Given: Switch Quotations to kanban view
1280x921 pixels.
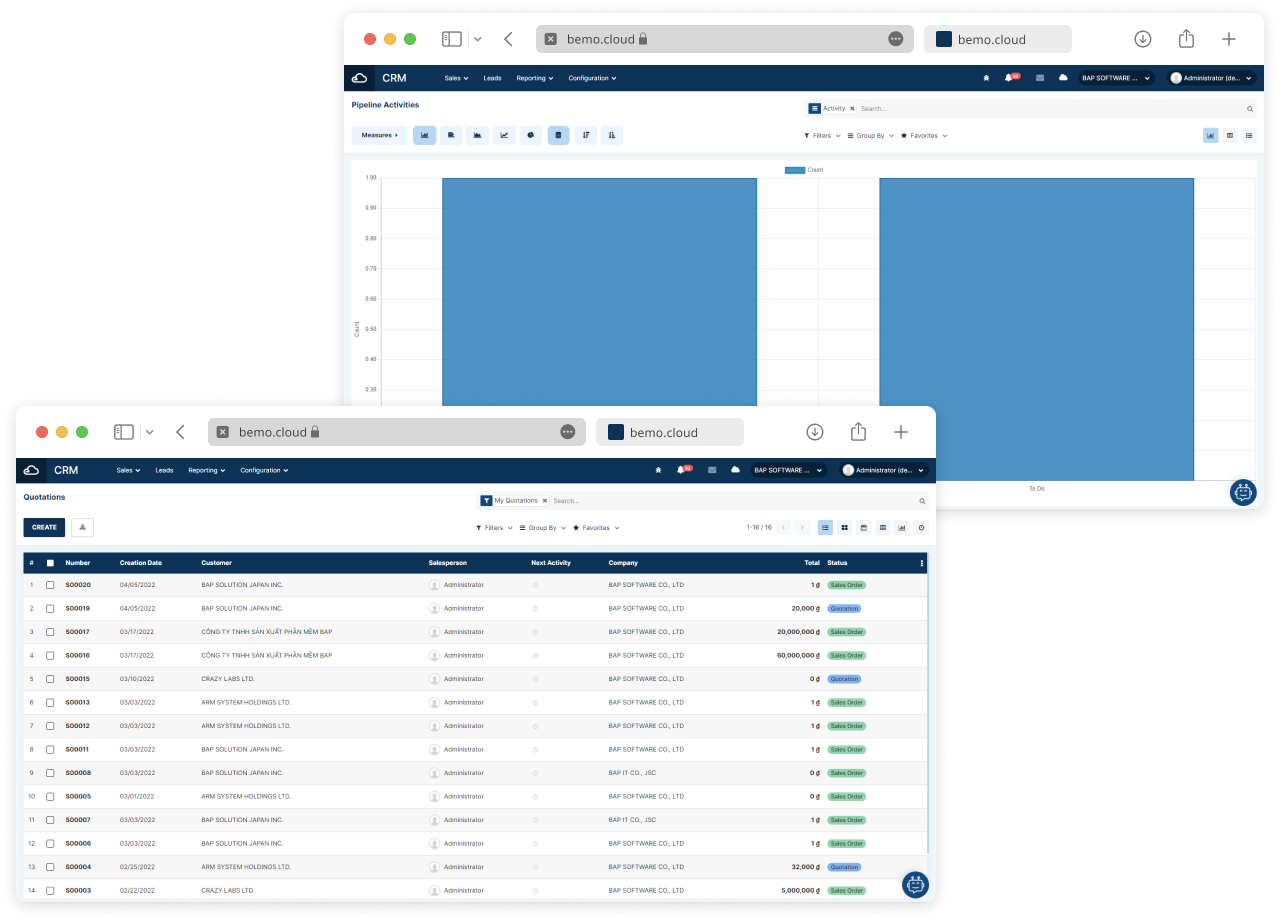Looking at the screenshot, I should (x=845, y=527).
